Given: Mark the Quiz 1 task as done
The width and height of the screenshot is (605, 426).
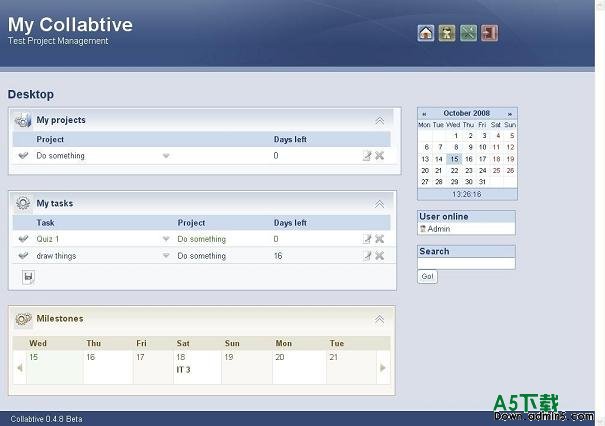Looking at the screenshot, I should [x=23, y=239].
